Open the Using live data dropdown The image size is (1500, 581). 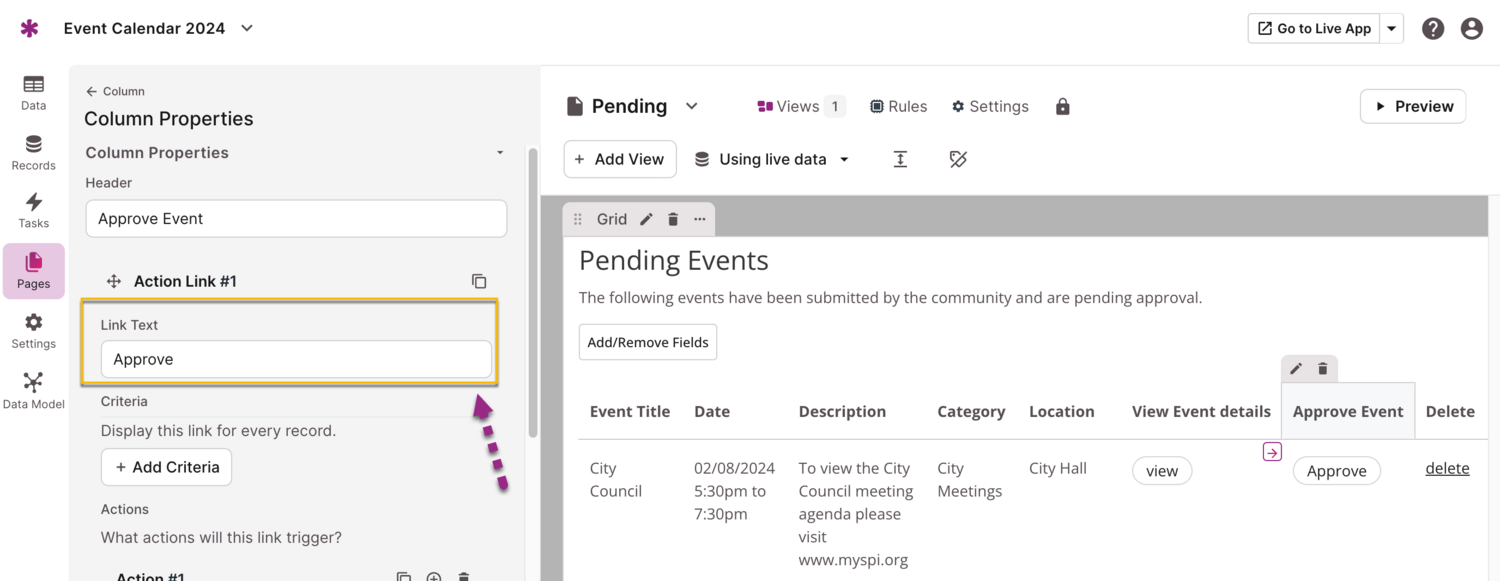772,159
